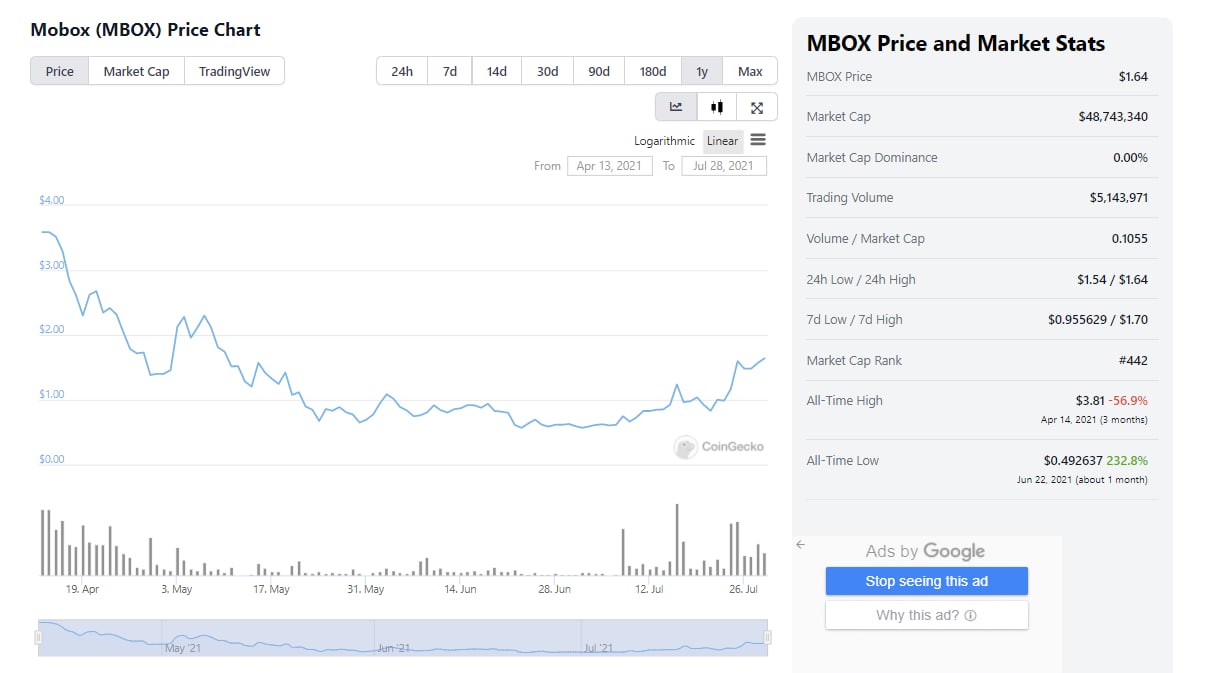Open the chart hamburger menu
The image size is (1210, 673).
pyautogui.click(x=758, y=140)
